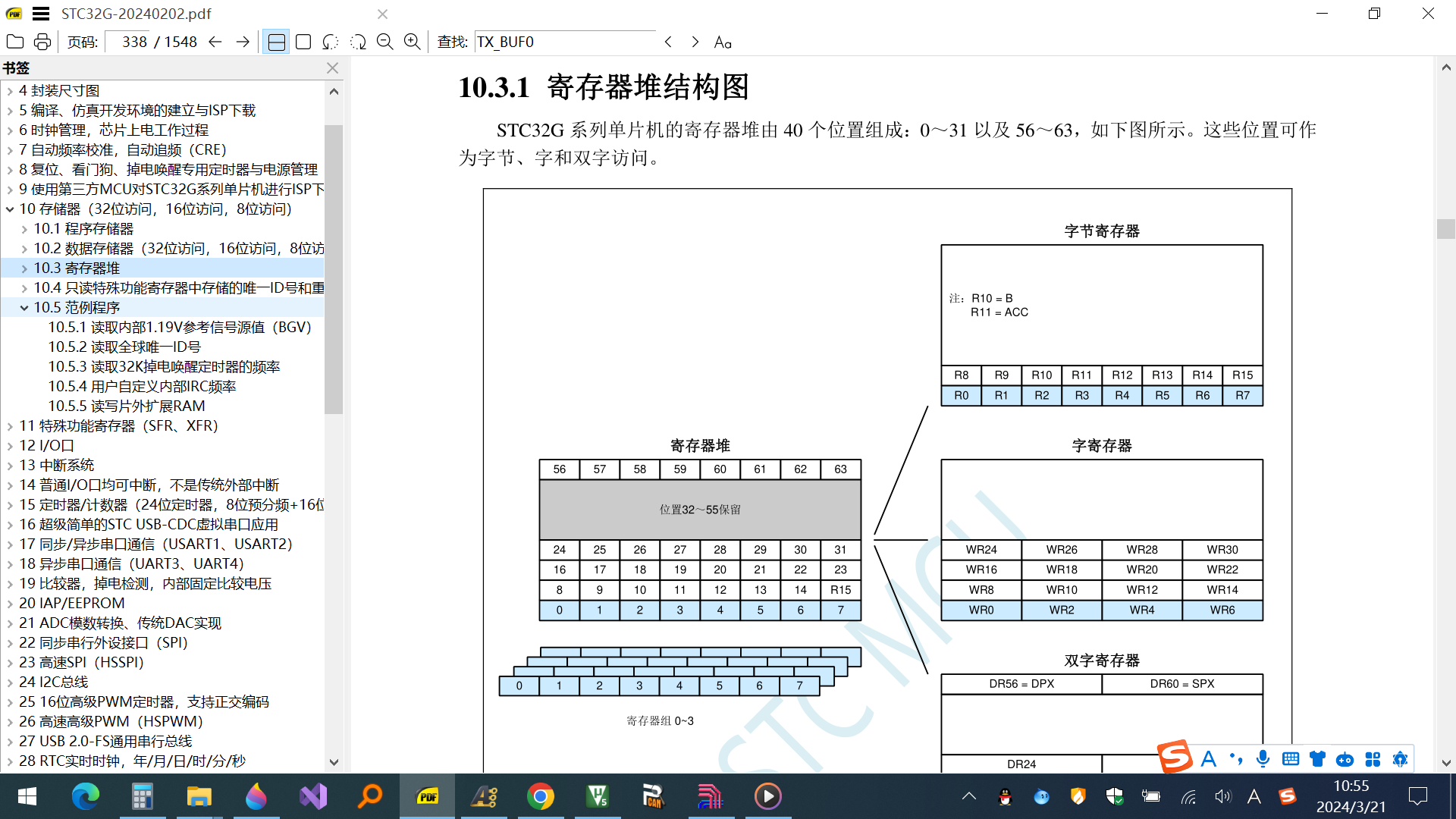Open Calculator from taskbar
This screenshot has height=819, width=1456.
(x=142, y=796)
